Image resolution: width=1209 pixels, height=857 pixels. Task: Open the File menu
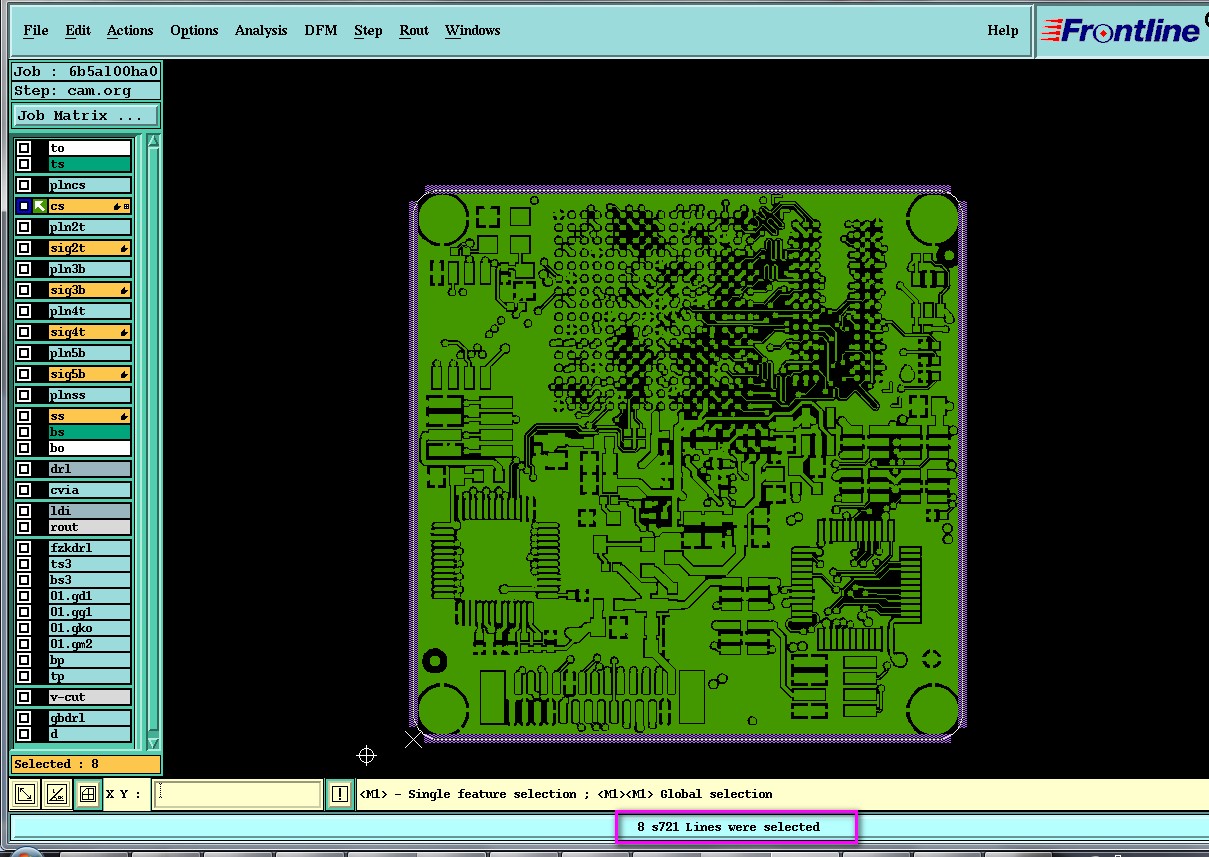pos(35,30)
